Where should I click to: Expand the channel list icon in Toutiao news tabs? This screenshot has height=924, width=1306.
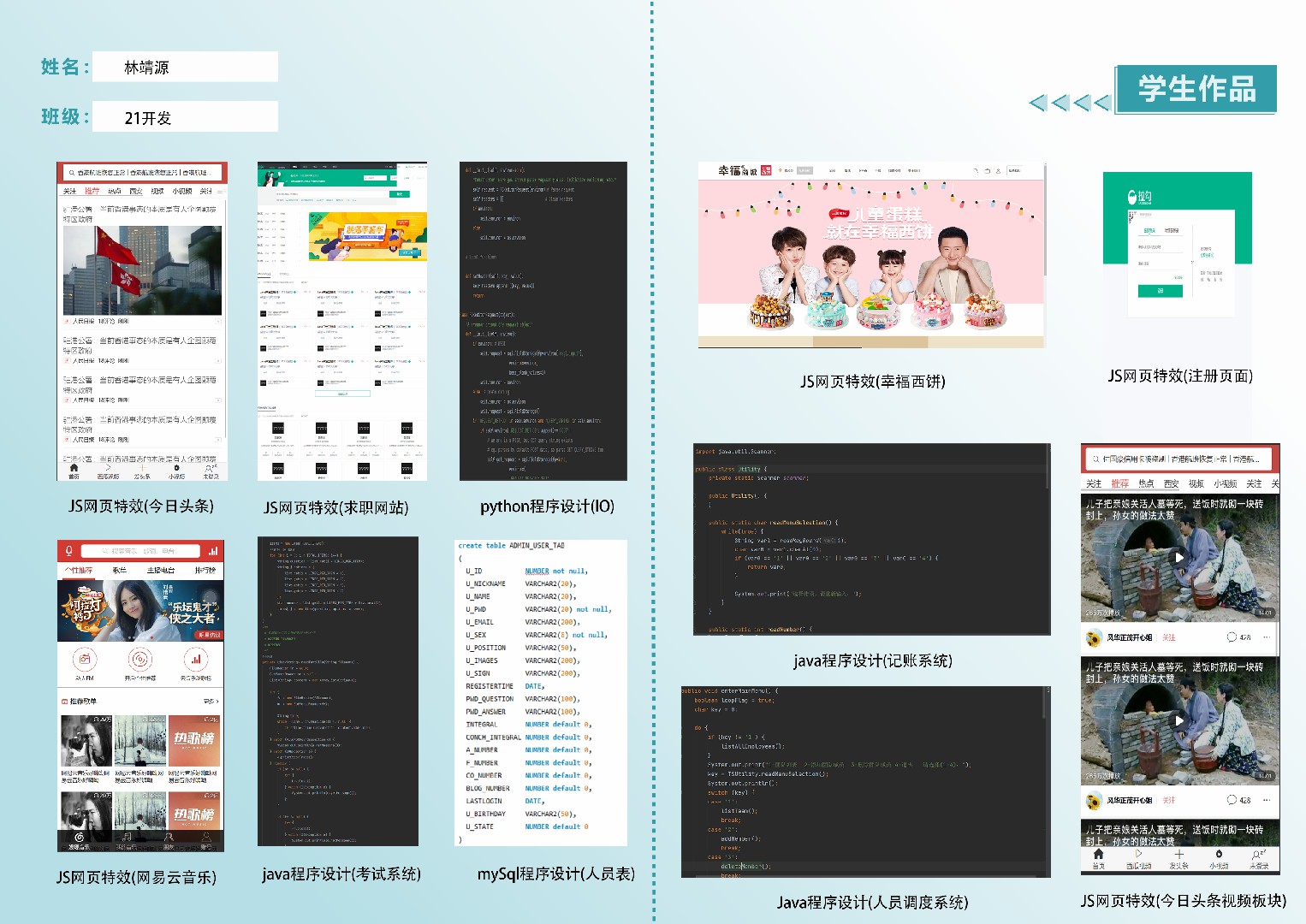(221, 191)
